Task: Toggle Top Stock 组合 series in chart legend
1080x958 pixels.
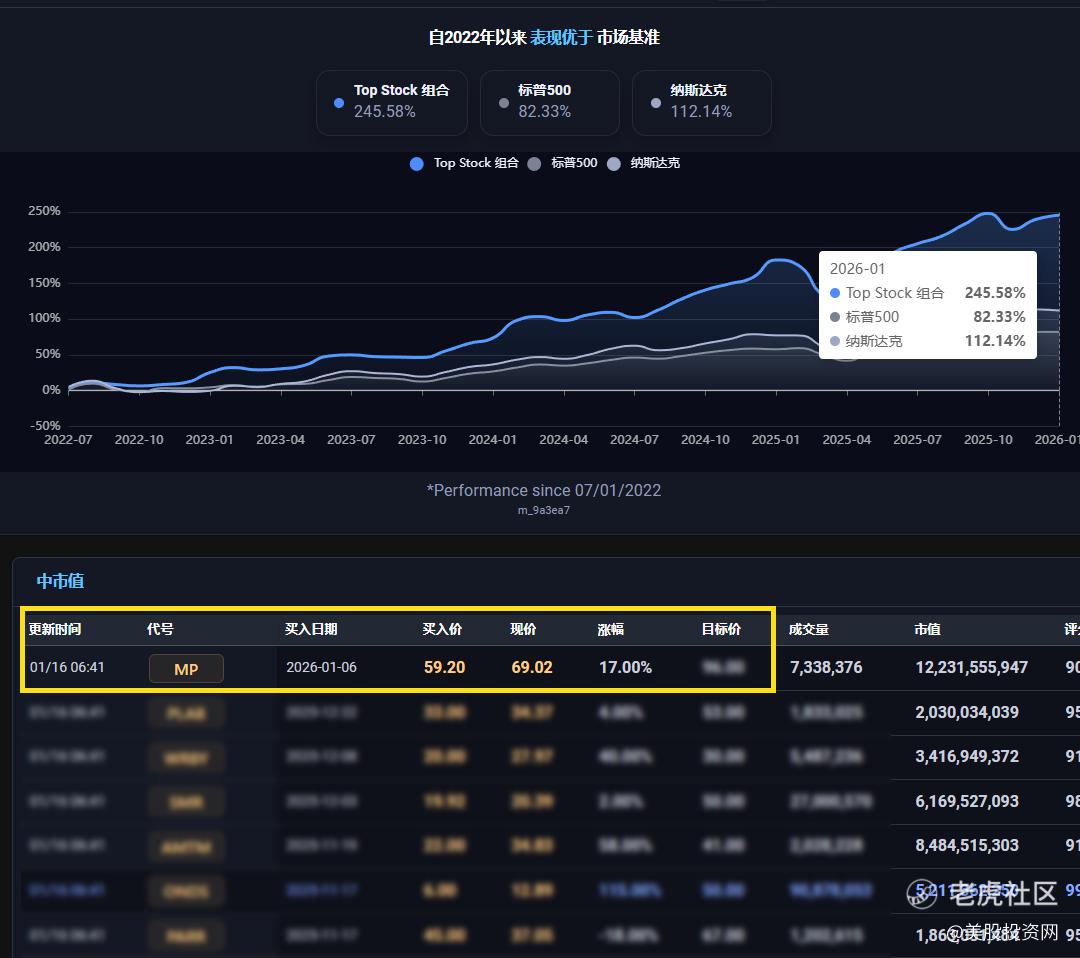Action: point(464,163)
